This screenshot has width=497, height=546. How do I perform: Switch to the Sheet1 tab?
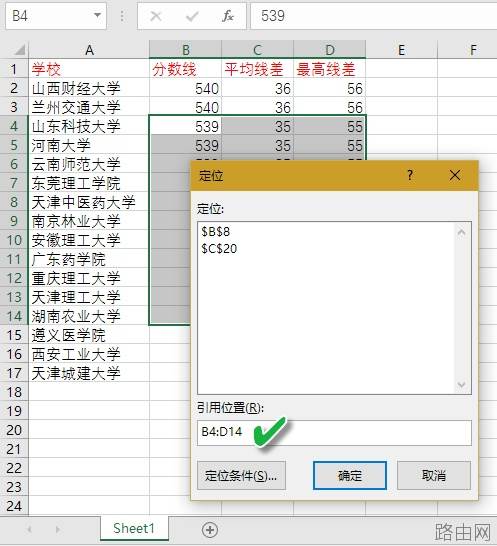click(134, 529)
